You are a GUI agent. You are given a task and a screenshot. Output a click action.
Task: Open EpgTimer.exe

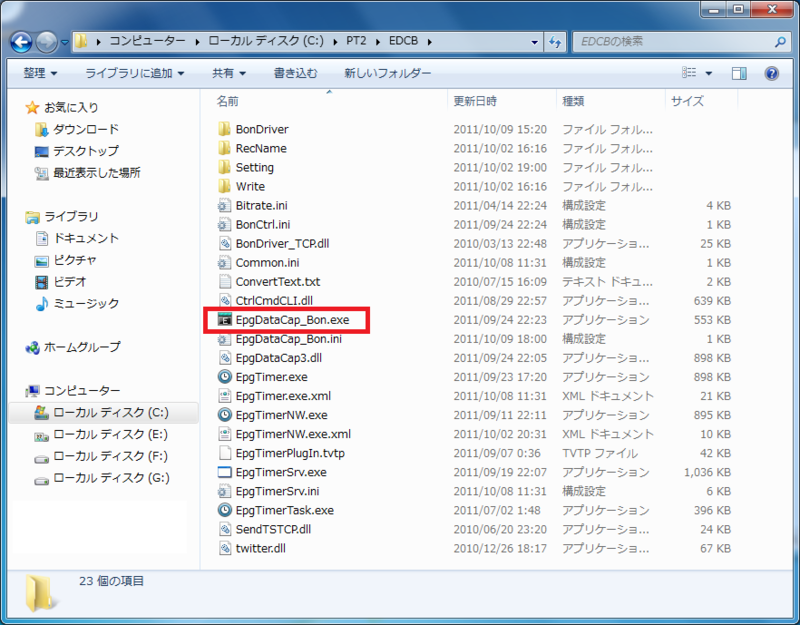(270, 377)
